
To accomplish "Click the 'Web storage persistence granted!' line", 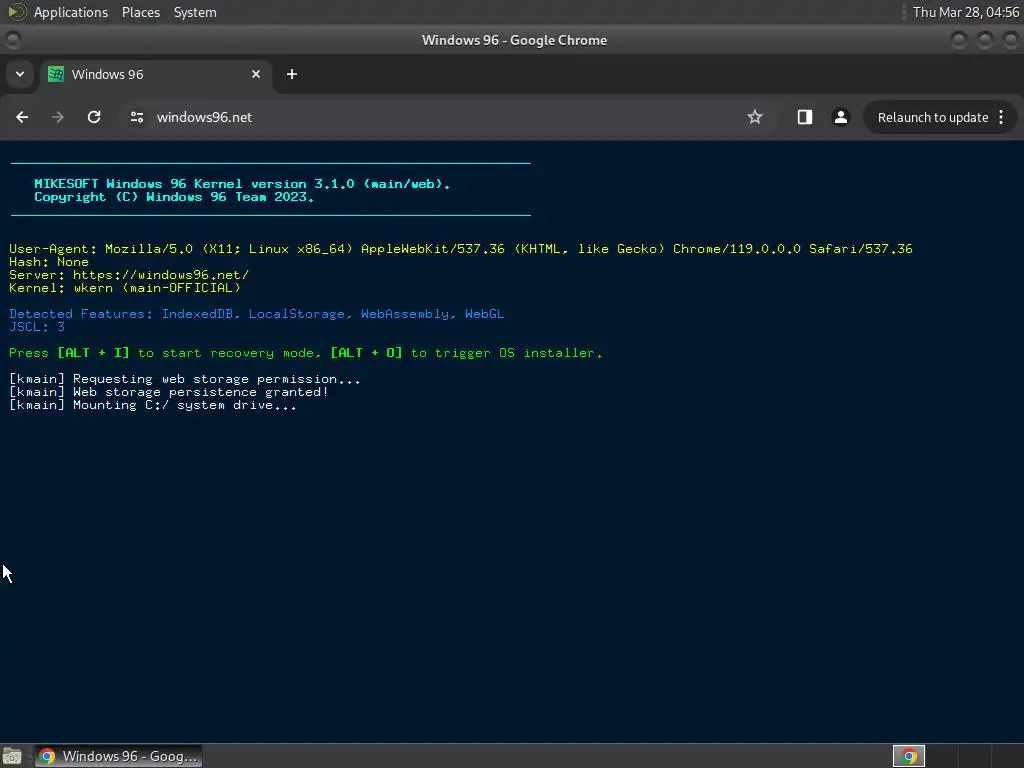I will pos(168,392).
